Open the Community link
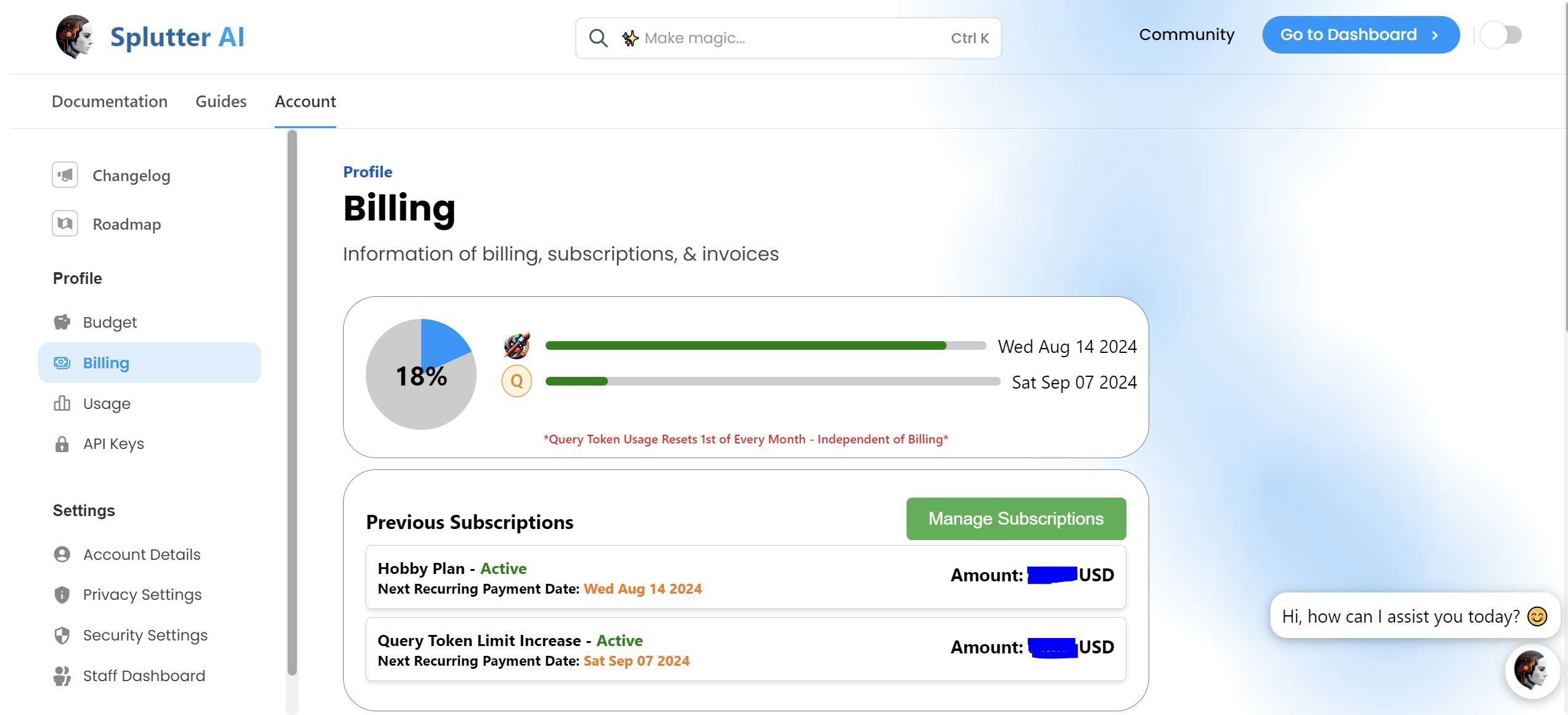The image size is (1568, 715). pos(1187,34)
